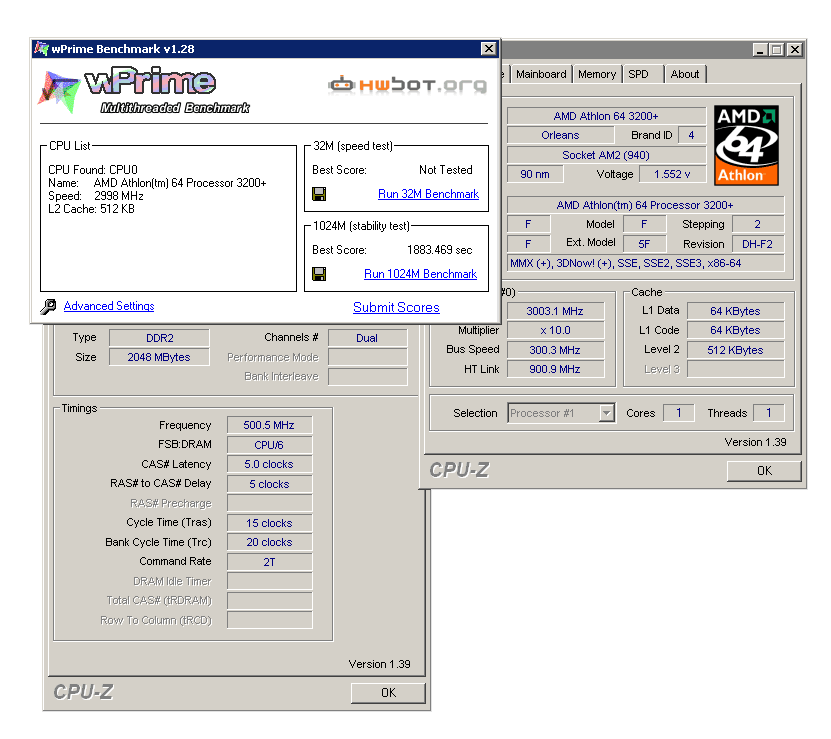
Task: Click the instructions MMX, 3DNow! field
Action: tap(646, 263)
